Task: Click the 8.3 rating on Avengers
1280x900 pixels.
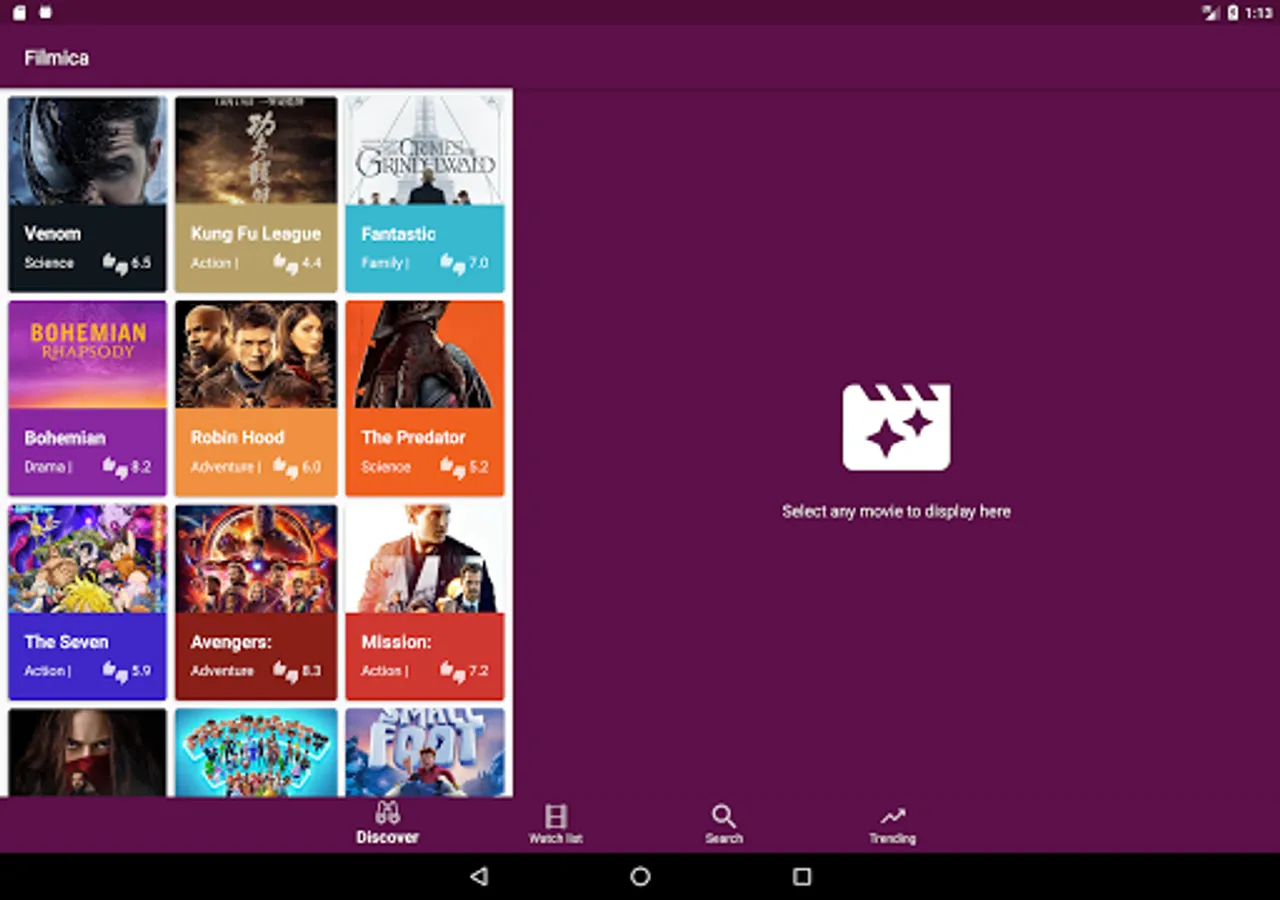Action: click(311, 671)
